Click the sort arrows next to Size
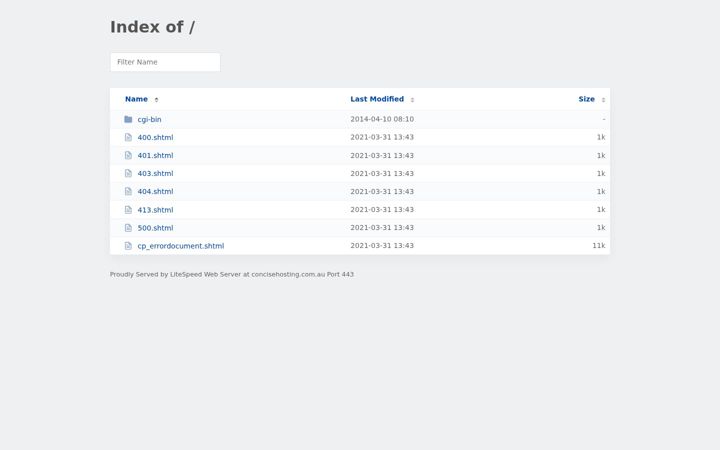This screenshot has height=450, width=720. click(x=603, y=100)
